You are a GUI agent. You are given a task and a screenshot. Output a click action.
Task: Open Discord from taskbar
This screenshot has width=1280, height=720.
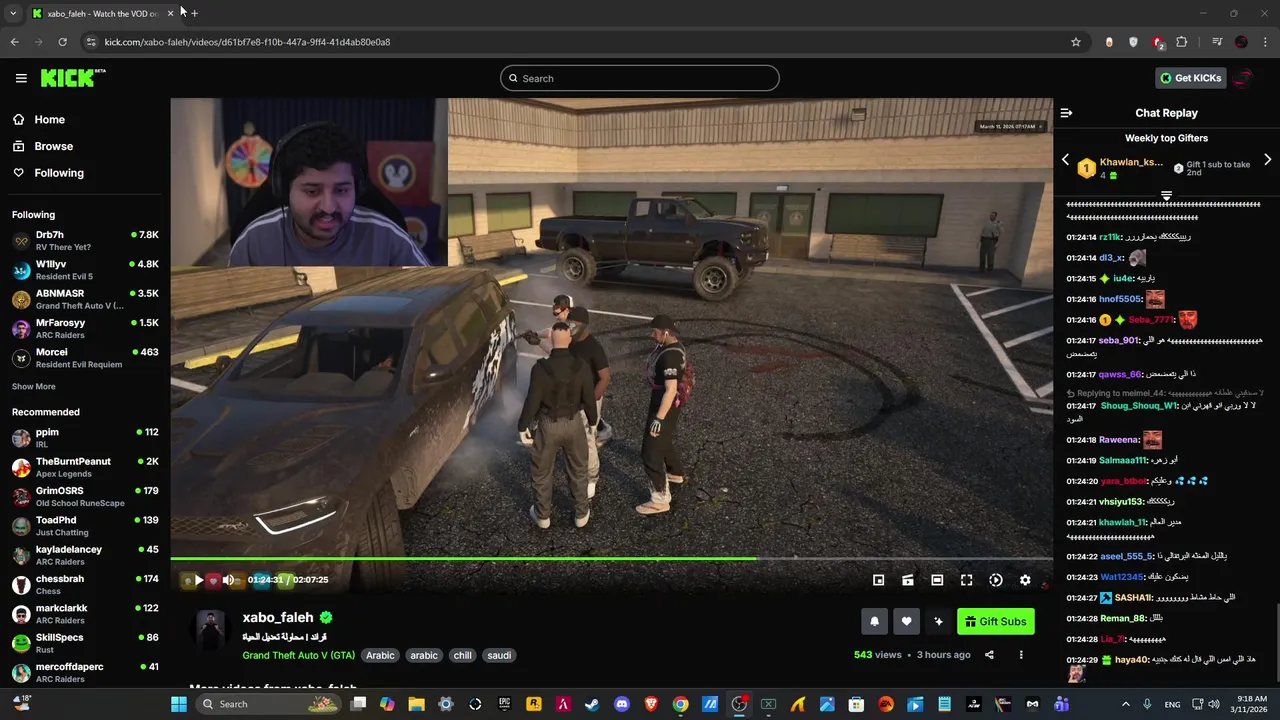pyautogui.click(x=622, y=704)
